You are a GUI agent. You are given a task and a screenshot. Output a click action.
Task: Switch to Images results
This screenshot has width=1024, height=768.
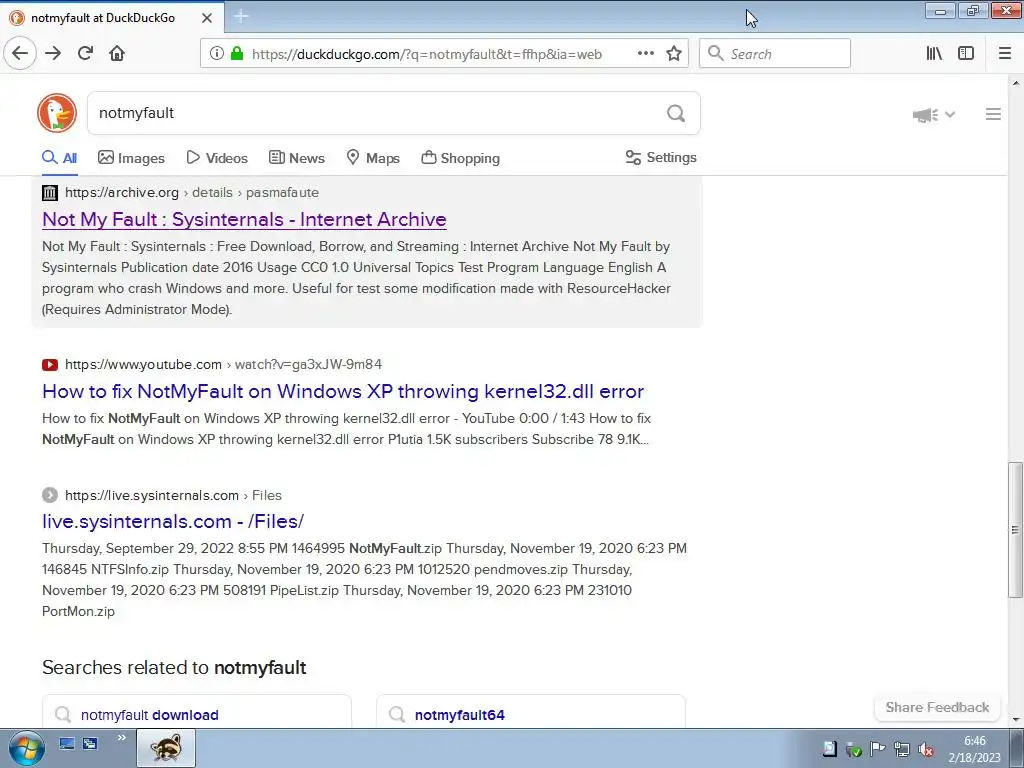[x=131, y=158]
